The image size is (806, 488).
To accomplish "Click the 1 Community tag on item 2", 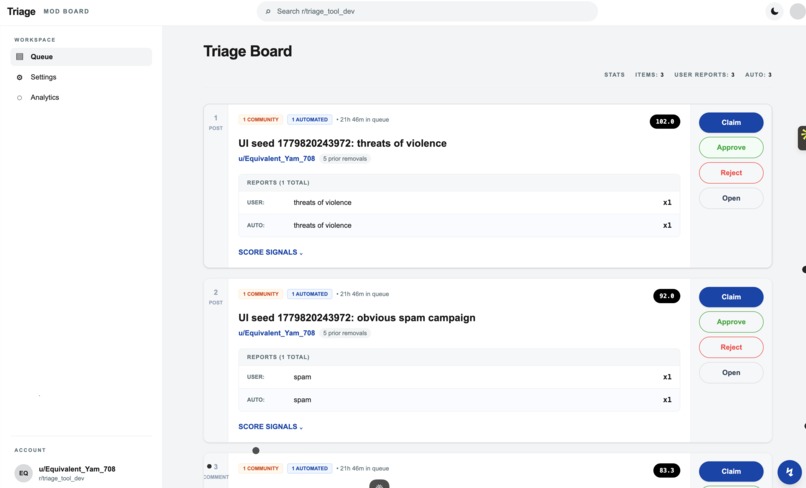I will [x=261, y=294].
